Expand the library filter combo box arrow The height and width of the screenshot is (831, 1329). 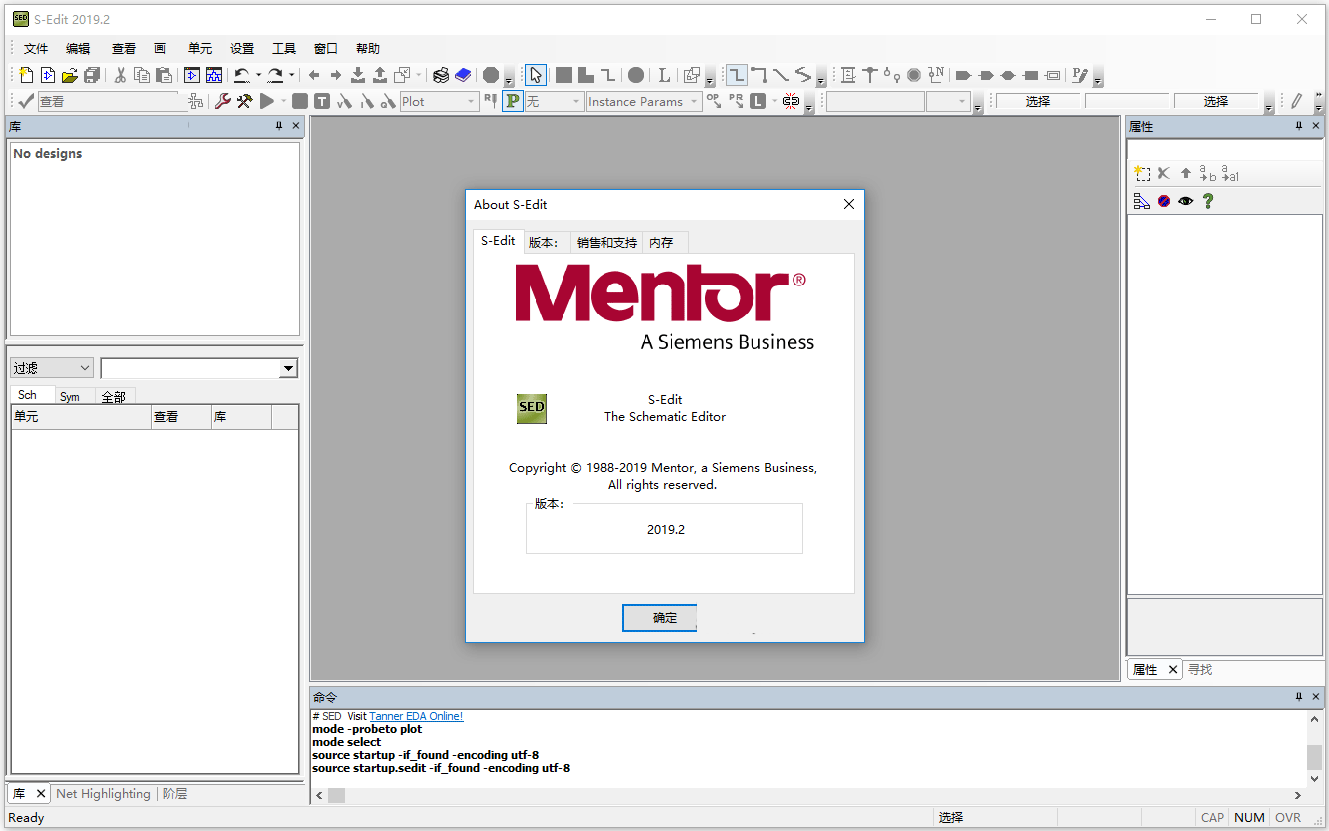tap(289, 369)
